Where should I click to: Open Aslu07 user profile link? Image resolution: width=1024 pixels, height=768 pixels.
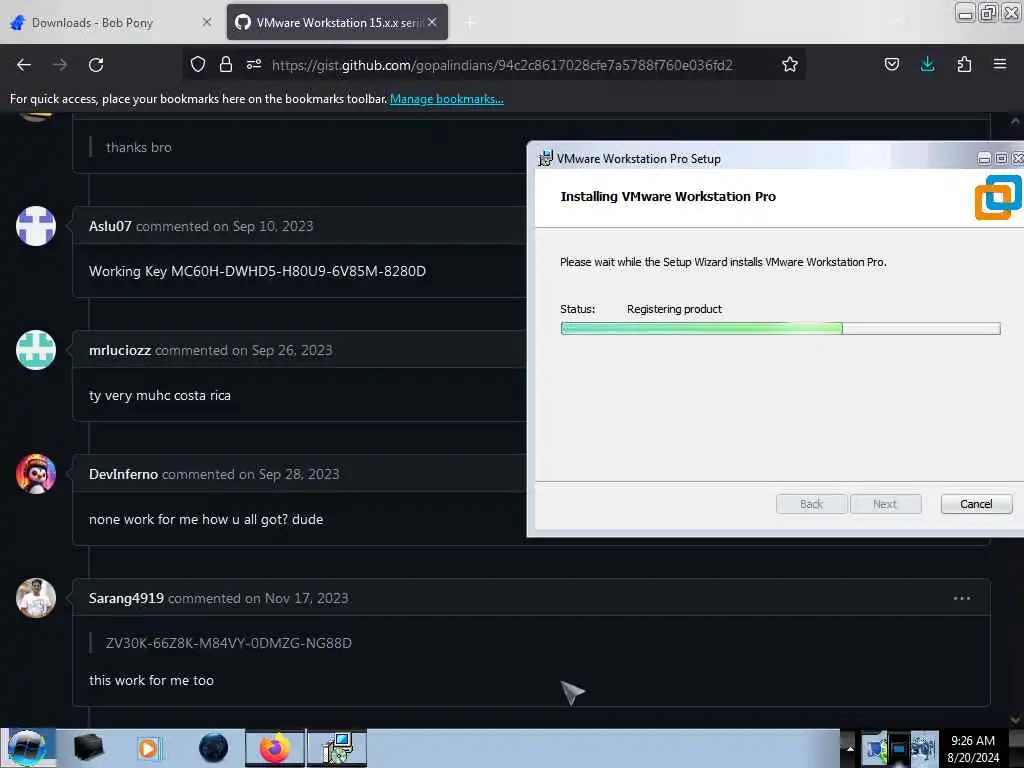[110, 226]
